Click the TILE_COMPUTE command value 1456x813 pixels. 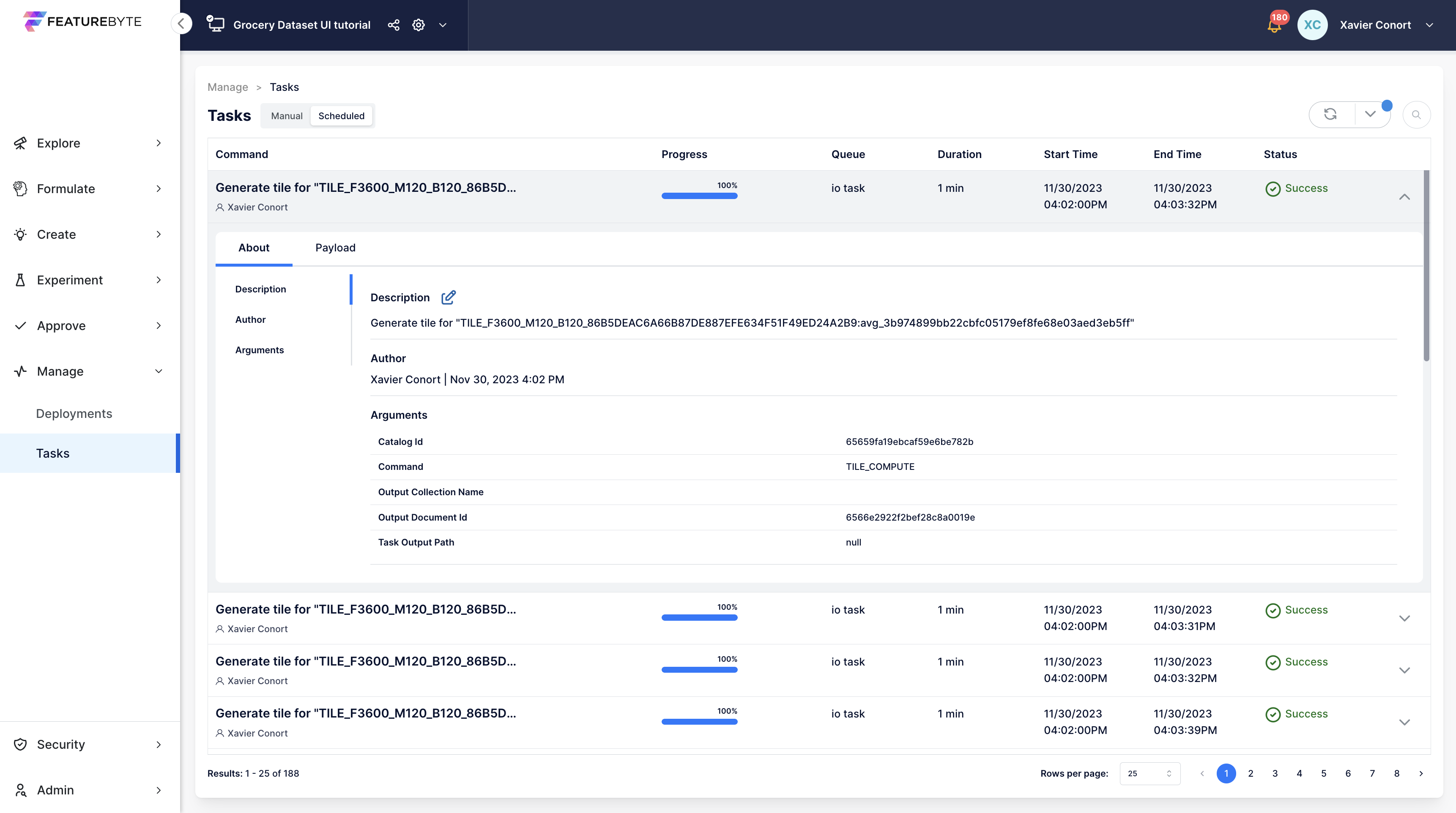click(880, 467)
